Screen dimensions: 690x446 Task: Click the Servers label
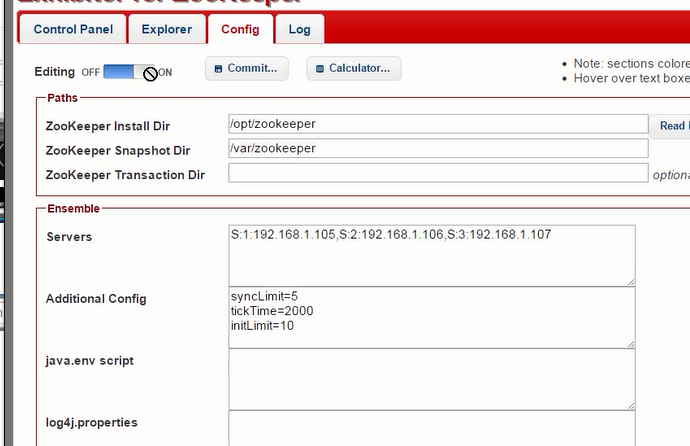click(x=69, y=237)
